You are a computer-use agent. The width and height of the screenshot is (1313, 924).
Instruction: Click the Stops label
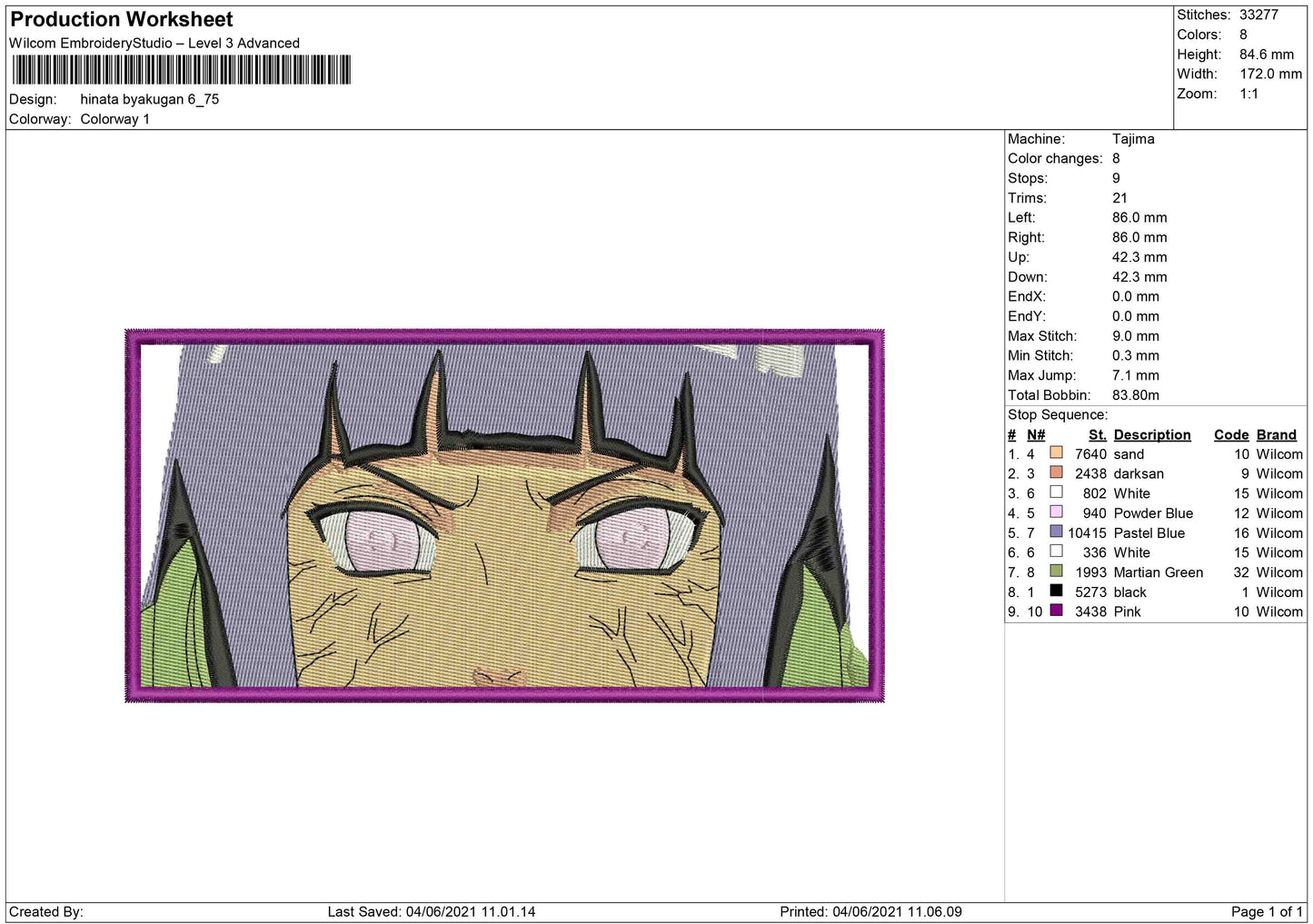pos(1028,178)
